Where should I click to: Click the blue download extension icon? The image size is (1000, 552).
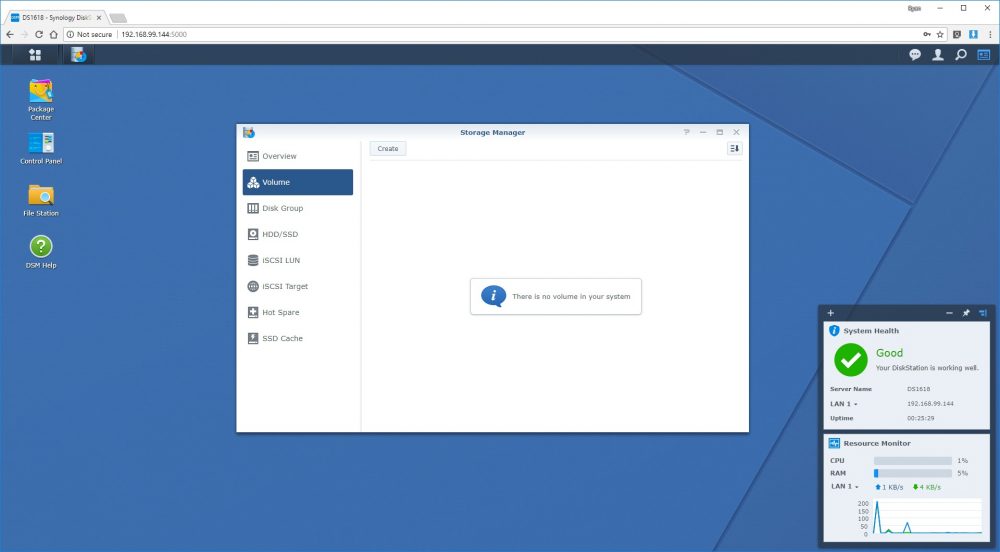973,34
